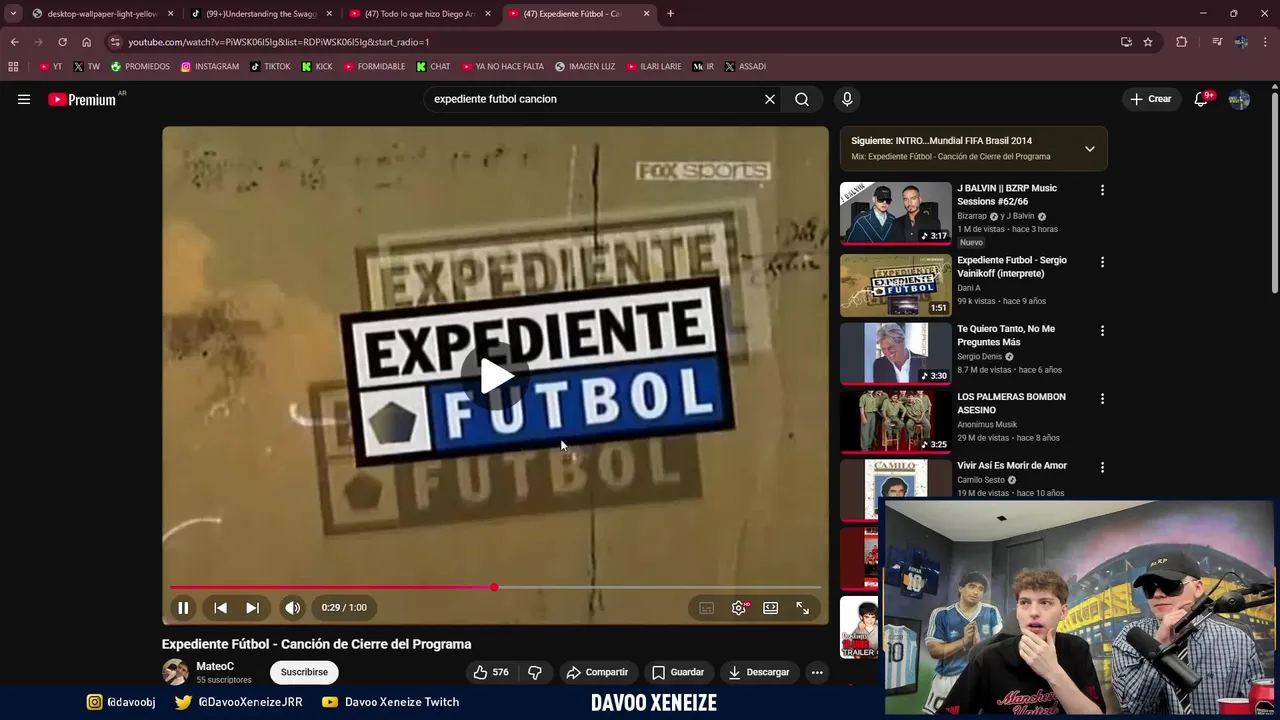Viewport: 1280px width, 720px height.
Task: Open the TIKTOK bookmark
Action: click(270, 66)
